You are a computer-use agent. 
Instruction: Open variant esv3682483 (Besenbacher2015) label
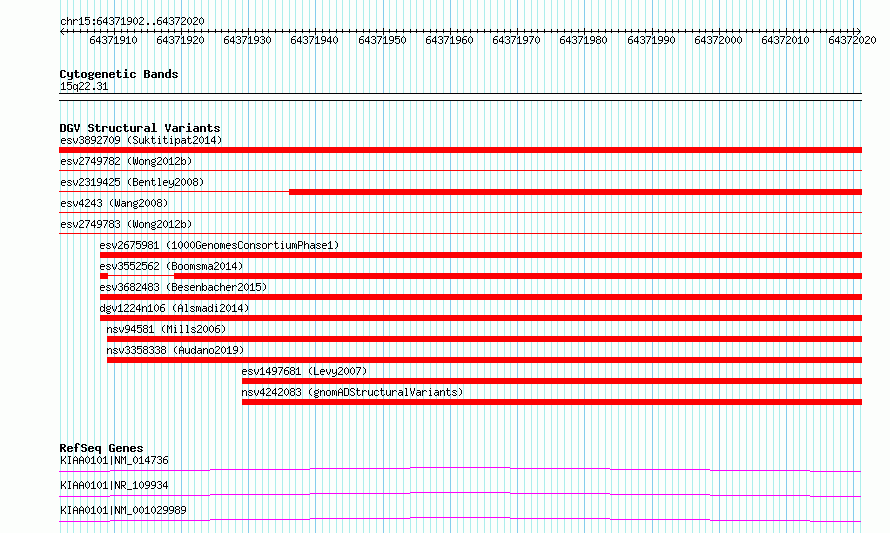click(x=183, y=287)
